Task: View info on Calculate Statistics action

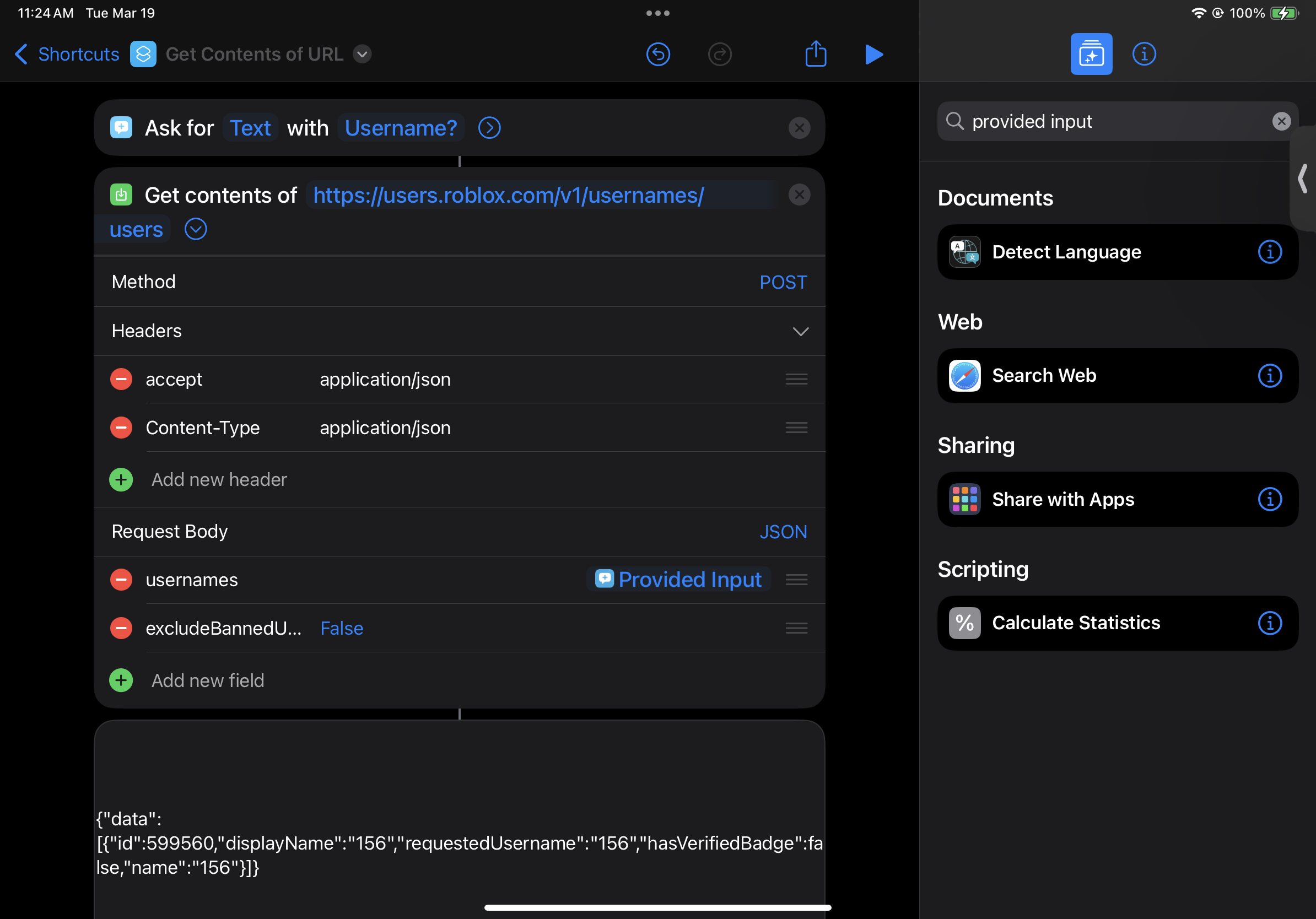Action: 1270,623
